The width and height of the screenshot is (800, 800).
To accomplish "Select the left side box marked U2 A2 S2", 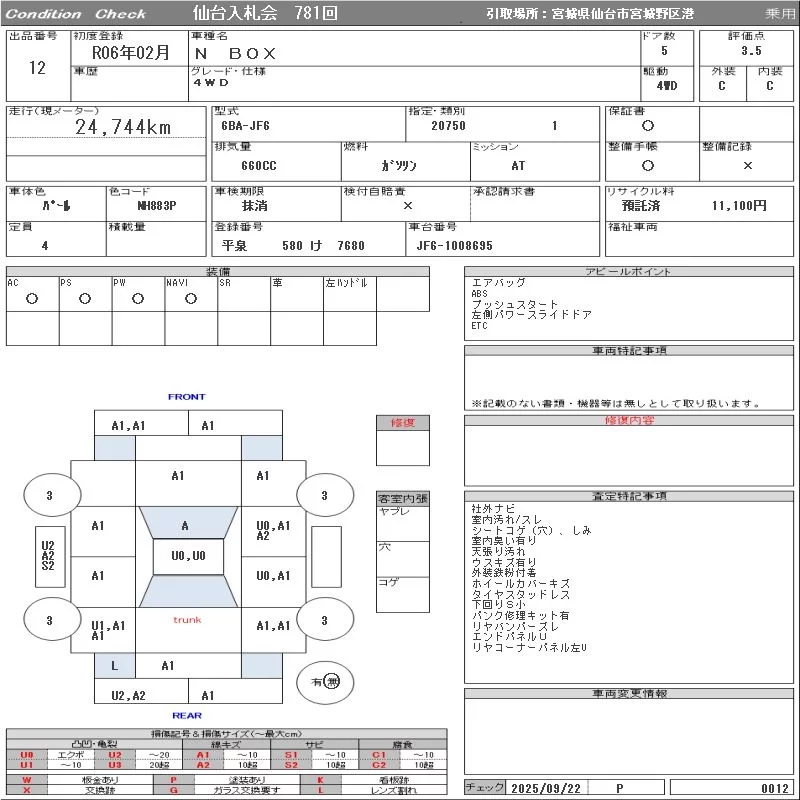I will point(48,556).
